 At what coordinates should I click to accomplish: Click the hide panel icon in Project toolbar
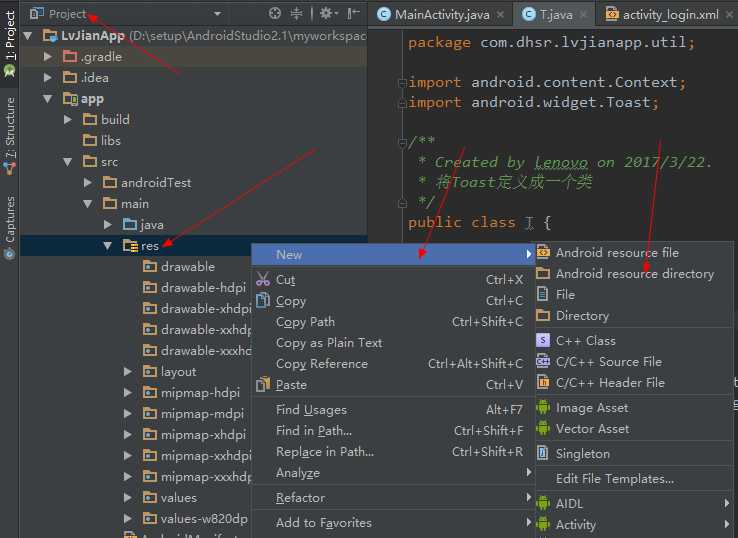pos(353,14)
